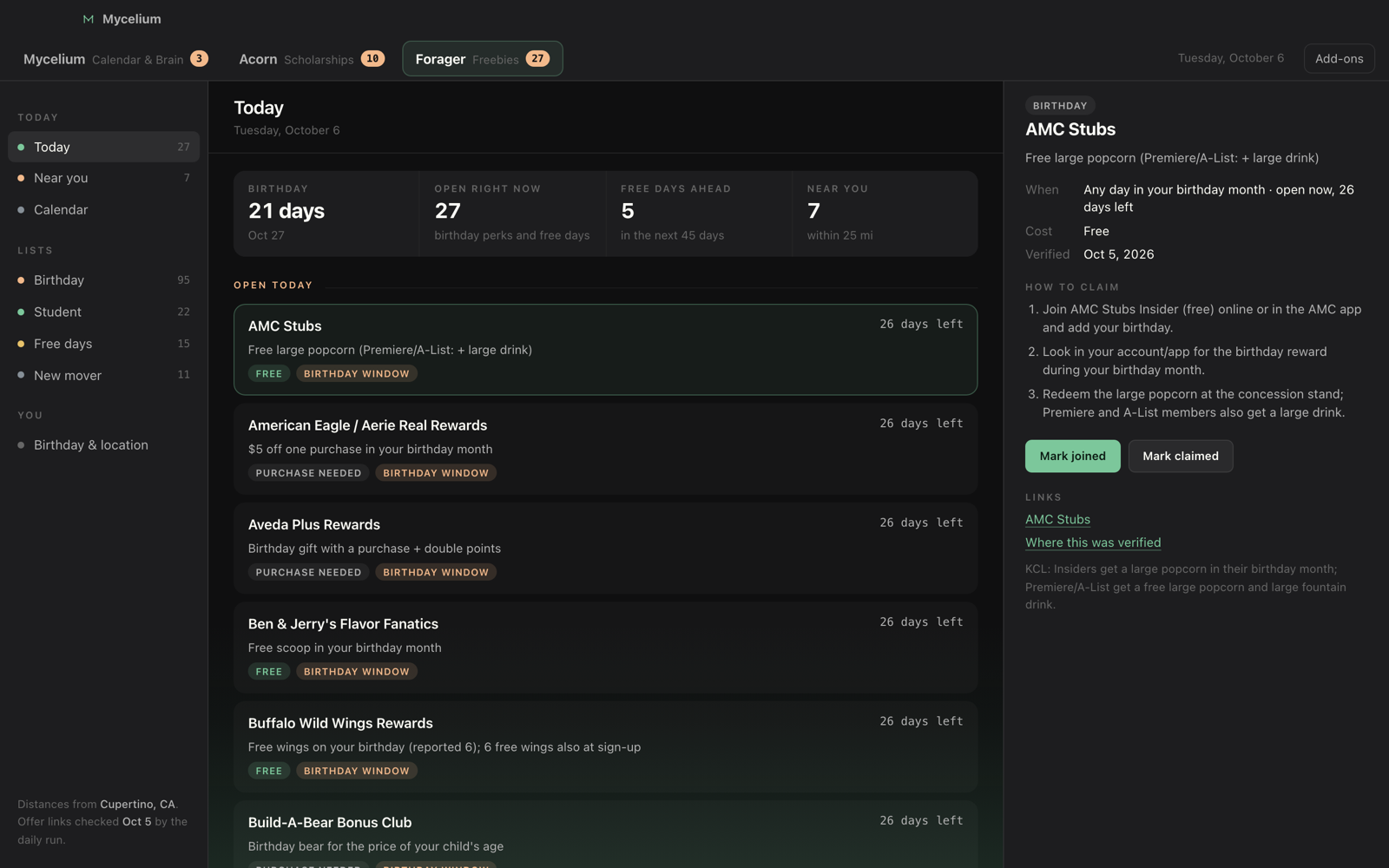This screenshot has width=1389, height=868.
Task: Open the Free days list
Action: [104, 344]
